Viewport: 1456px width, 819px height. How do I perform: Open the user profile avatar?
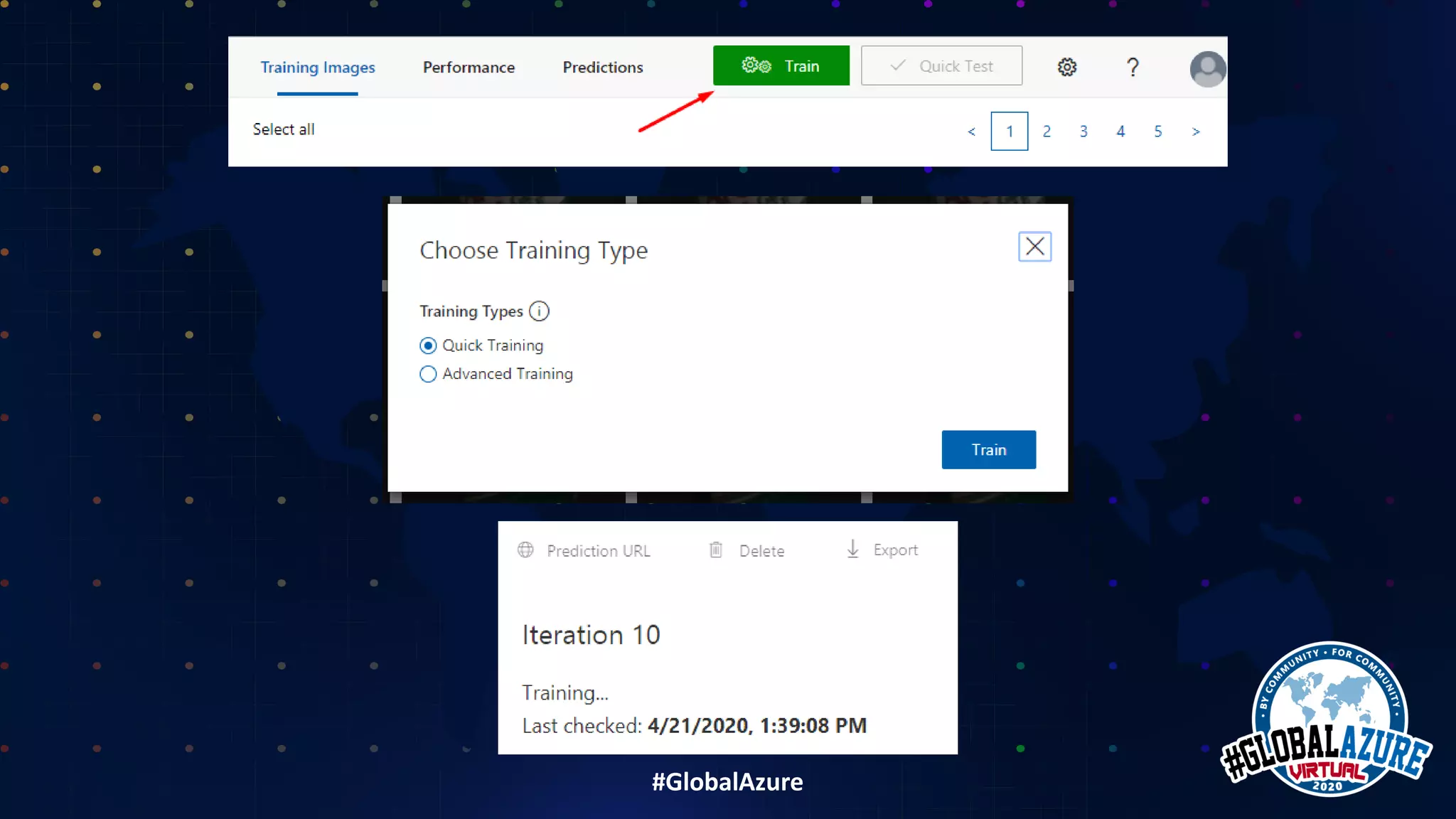click(1207, 68)
